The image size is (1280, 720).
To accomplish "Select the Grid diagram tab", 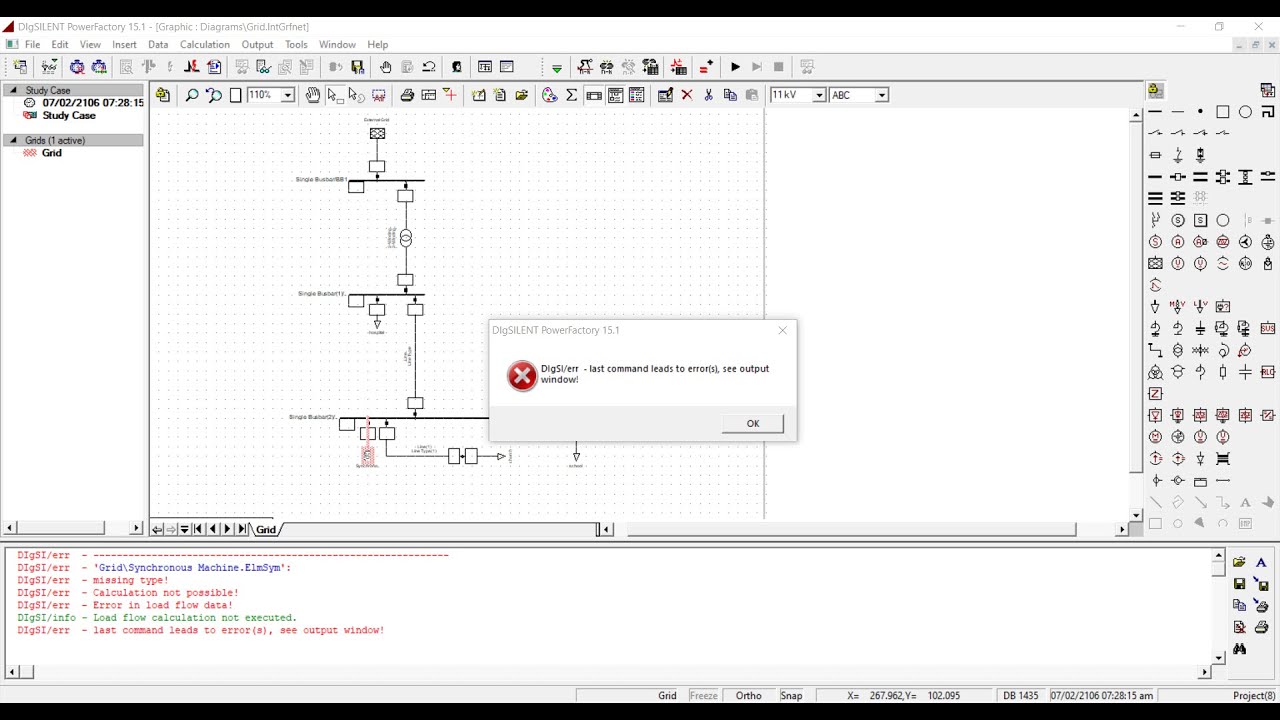I will point(266,529).
